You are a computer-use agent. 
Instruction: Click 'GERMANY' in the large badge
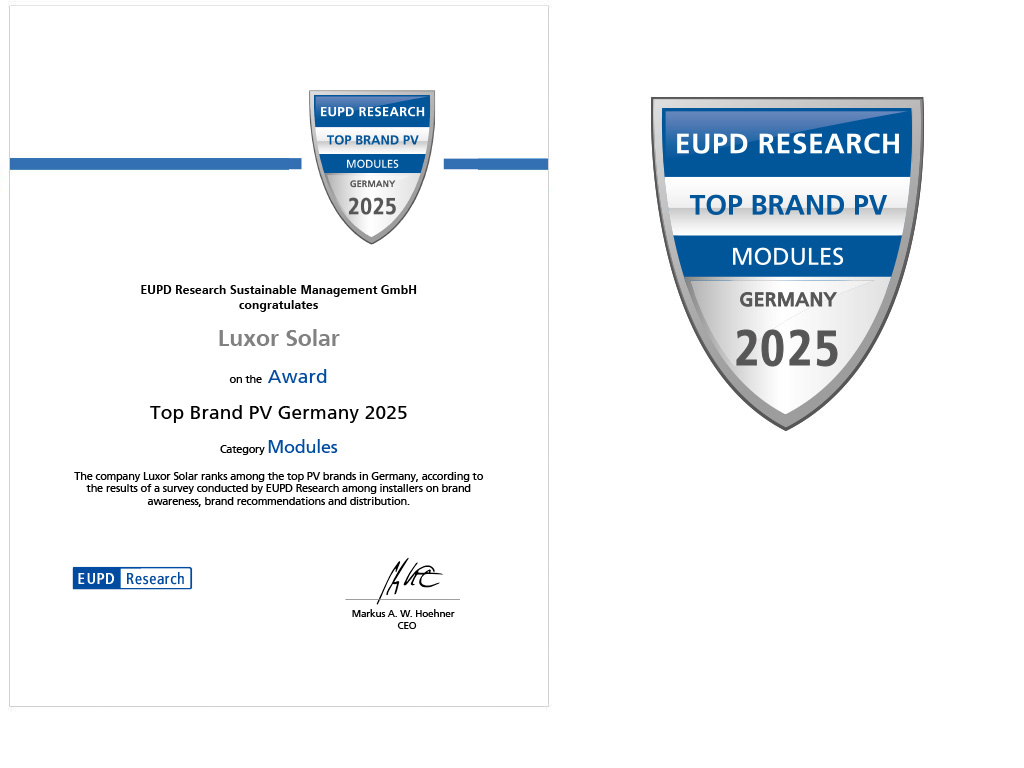788,299
